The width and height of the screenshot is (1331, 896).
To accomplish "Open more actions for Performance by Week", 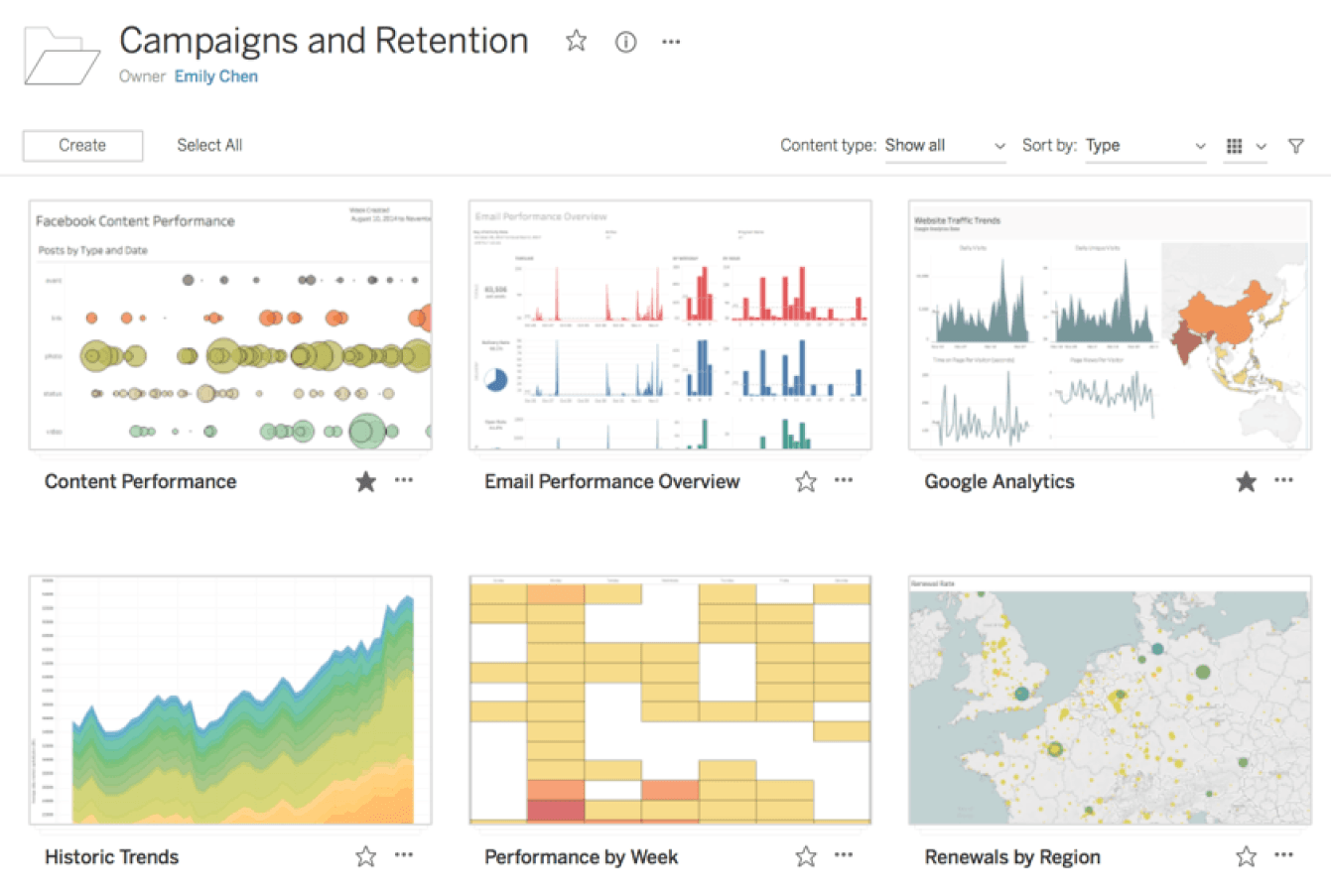I will [x=844, y=855].
